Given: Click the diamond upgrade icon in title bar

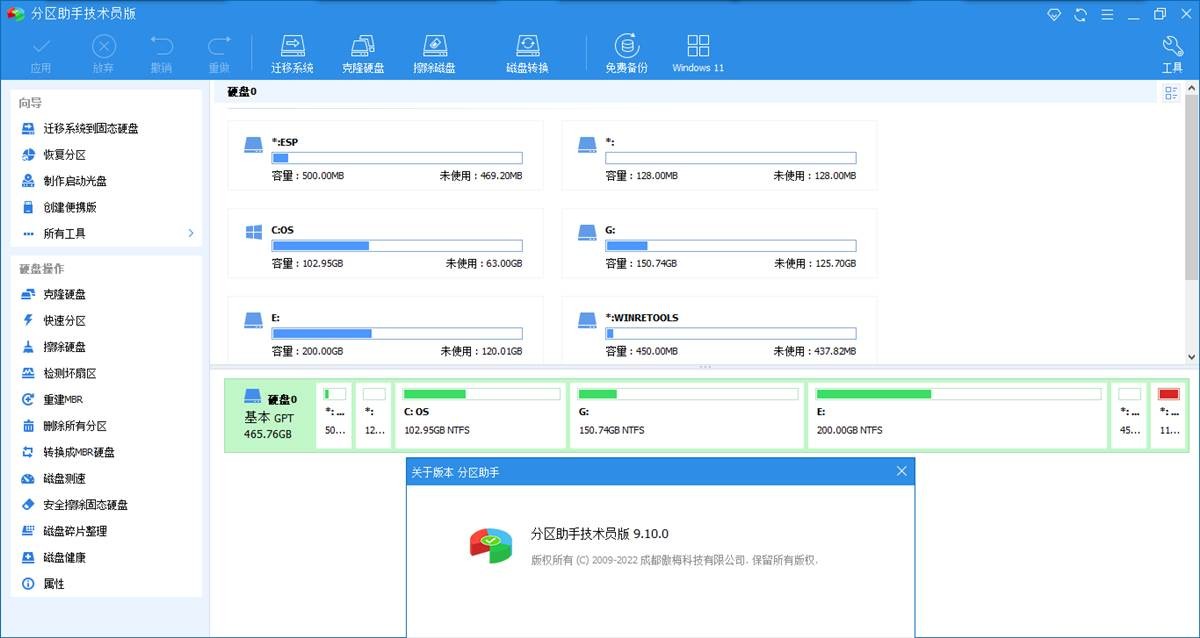Looking at the screenshot, I should (1054, 14).
